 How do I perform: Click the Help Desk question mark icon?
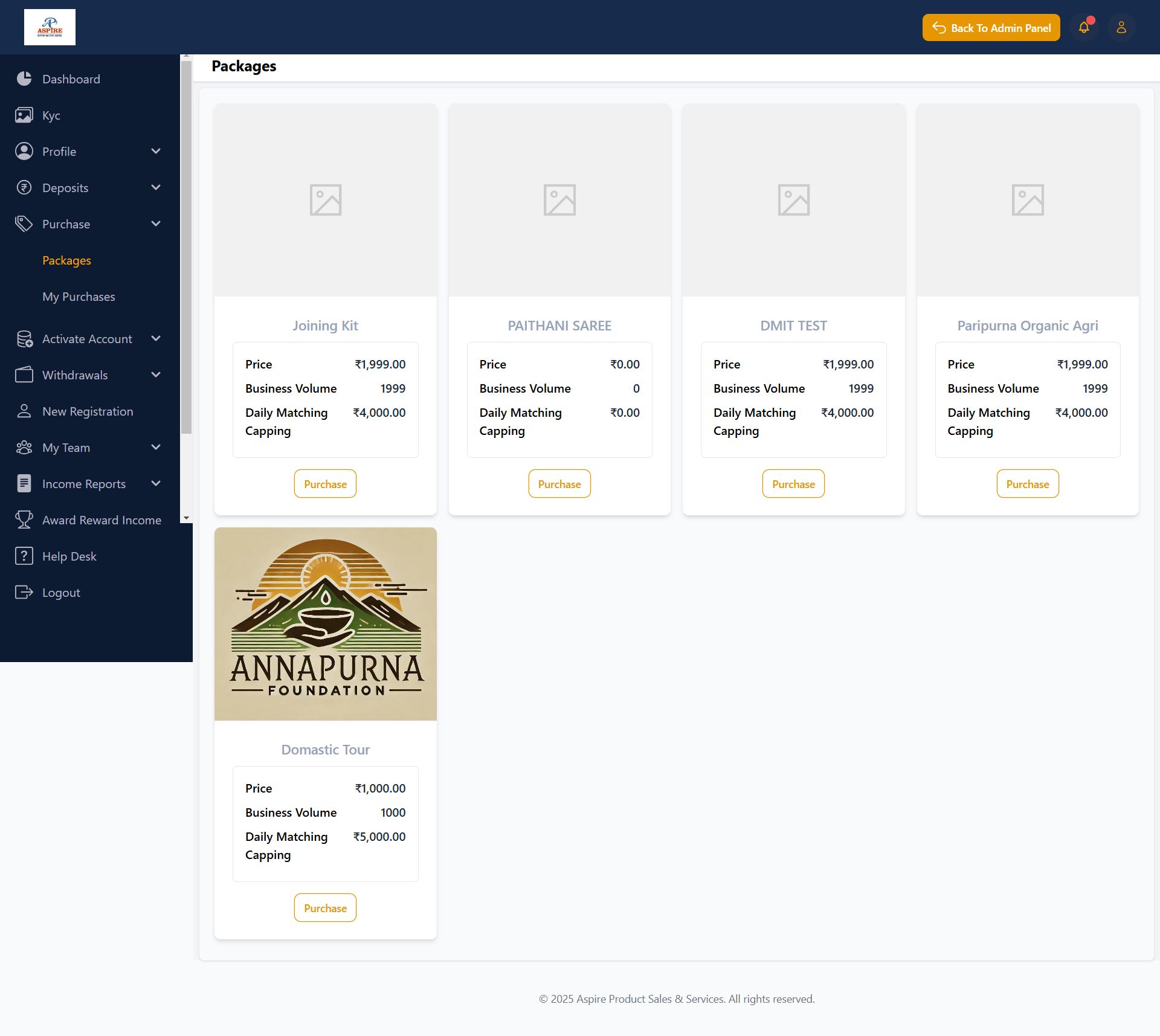pyautogui.click(x=24, y=556)
